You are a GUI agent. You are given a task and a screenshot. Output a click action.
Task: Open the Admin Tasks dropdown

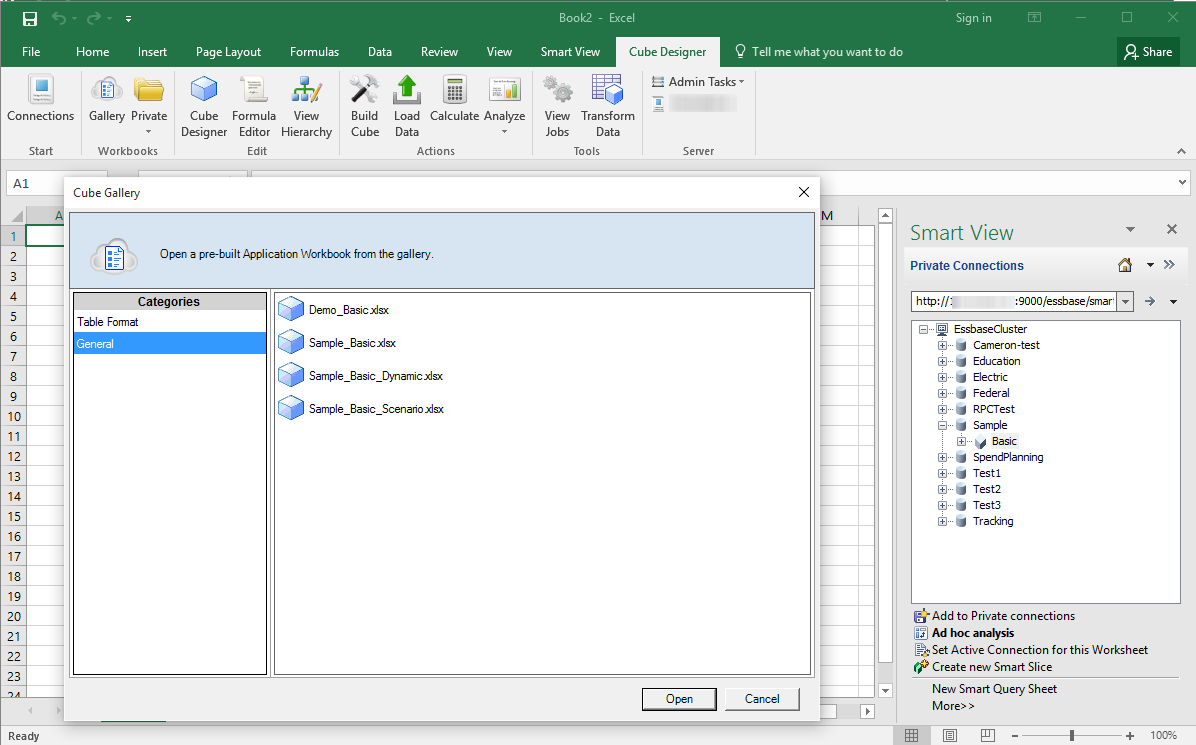(x=698, y=82)
